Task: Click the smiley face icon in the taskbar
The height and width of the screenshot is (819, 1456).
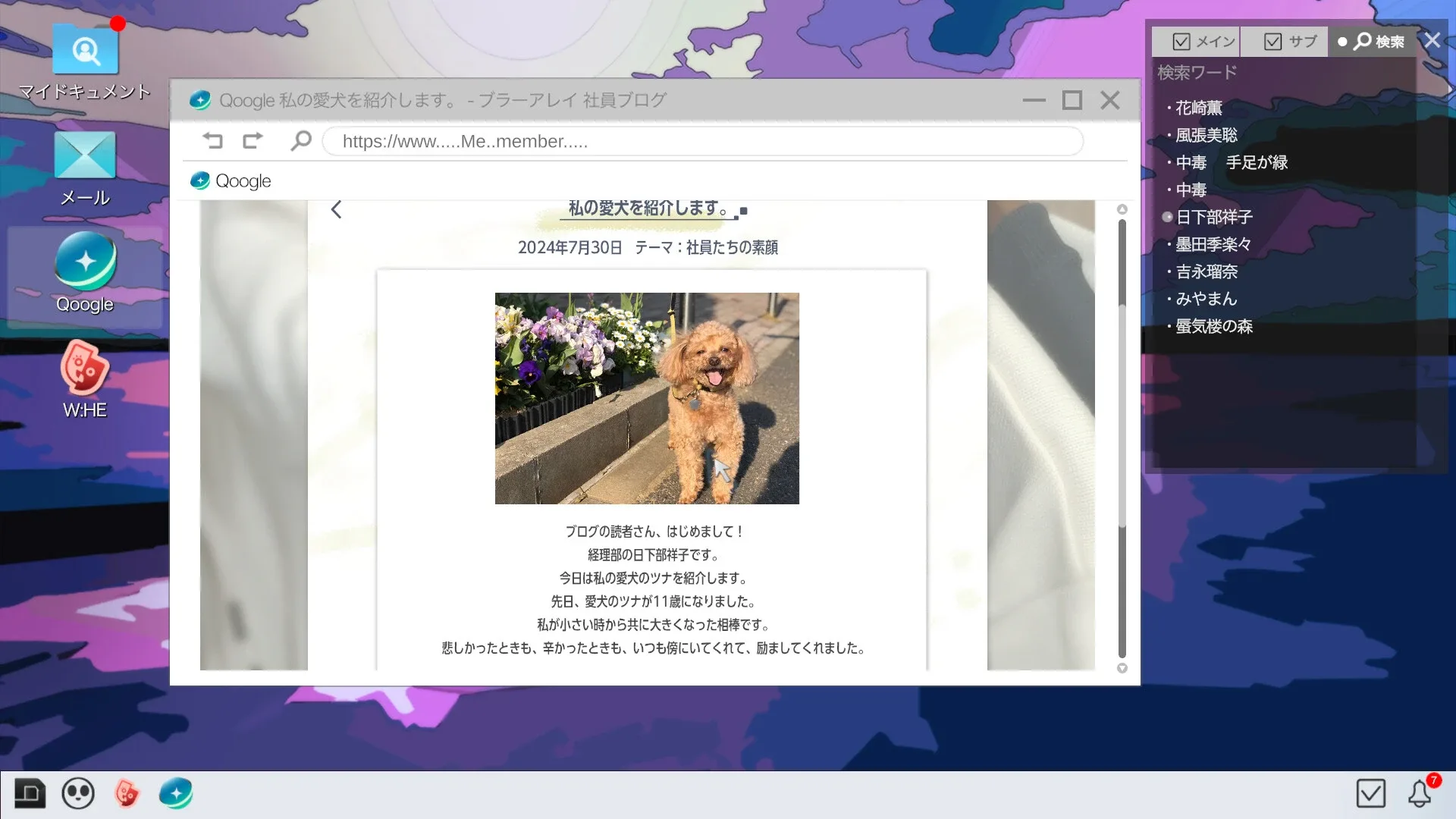Action: [78, 793]
